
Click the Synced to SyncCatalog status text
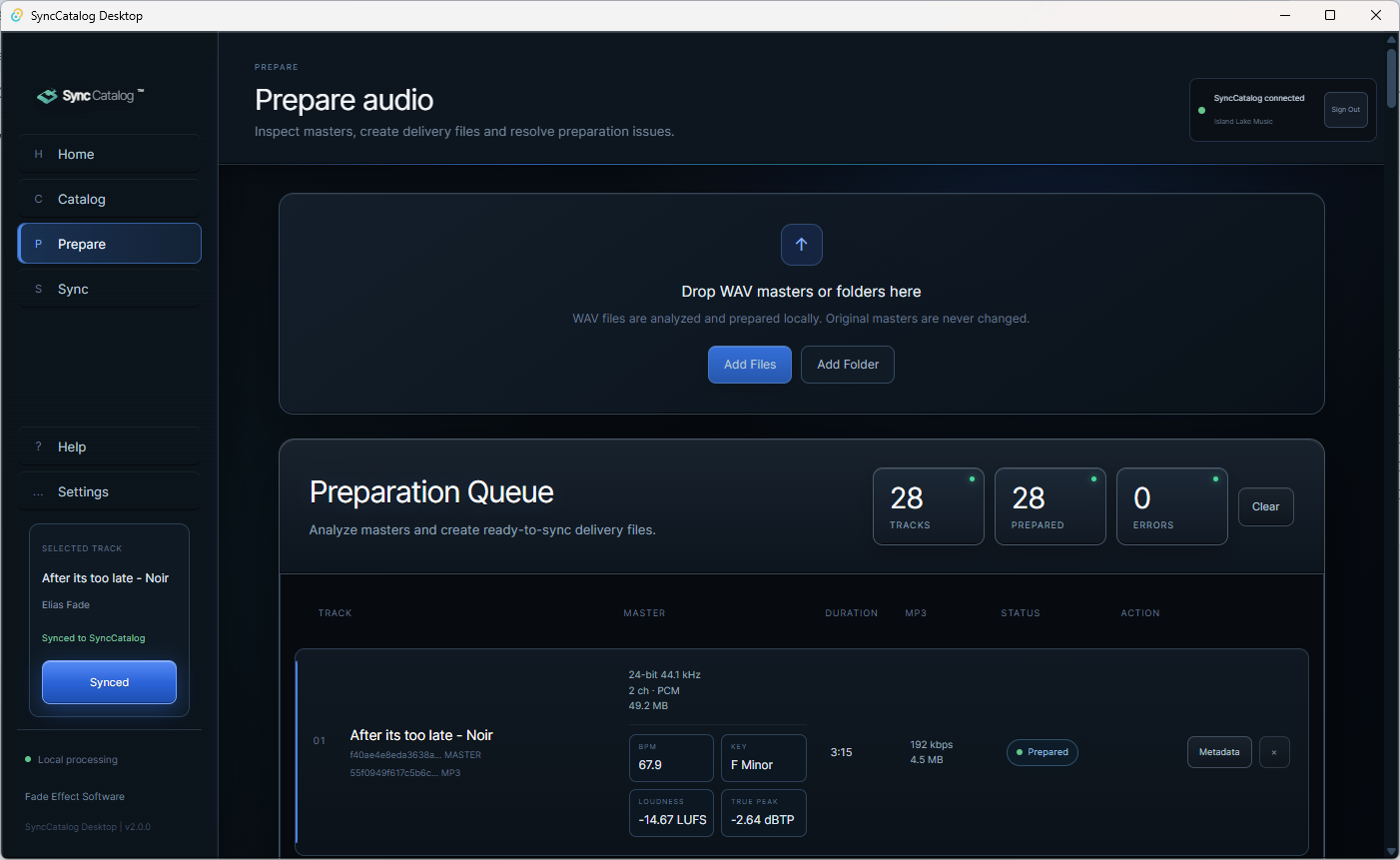pyautogui.click(x=94, y=638)
